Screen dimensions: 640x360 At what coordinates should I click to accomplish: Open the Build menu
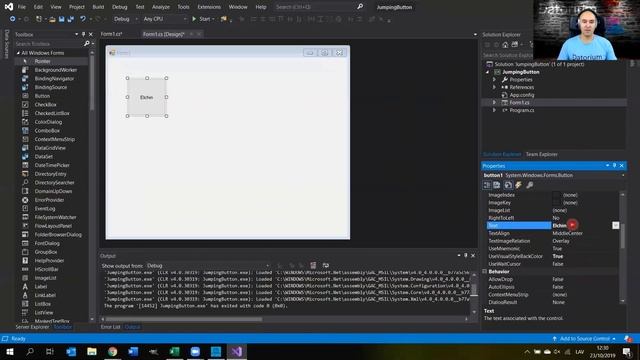98,7
